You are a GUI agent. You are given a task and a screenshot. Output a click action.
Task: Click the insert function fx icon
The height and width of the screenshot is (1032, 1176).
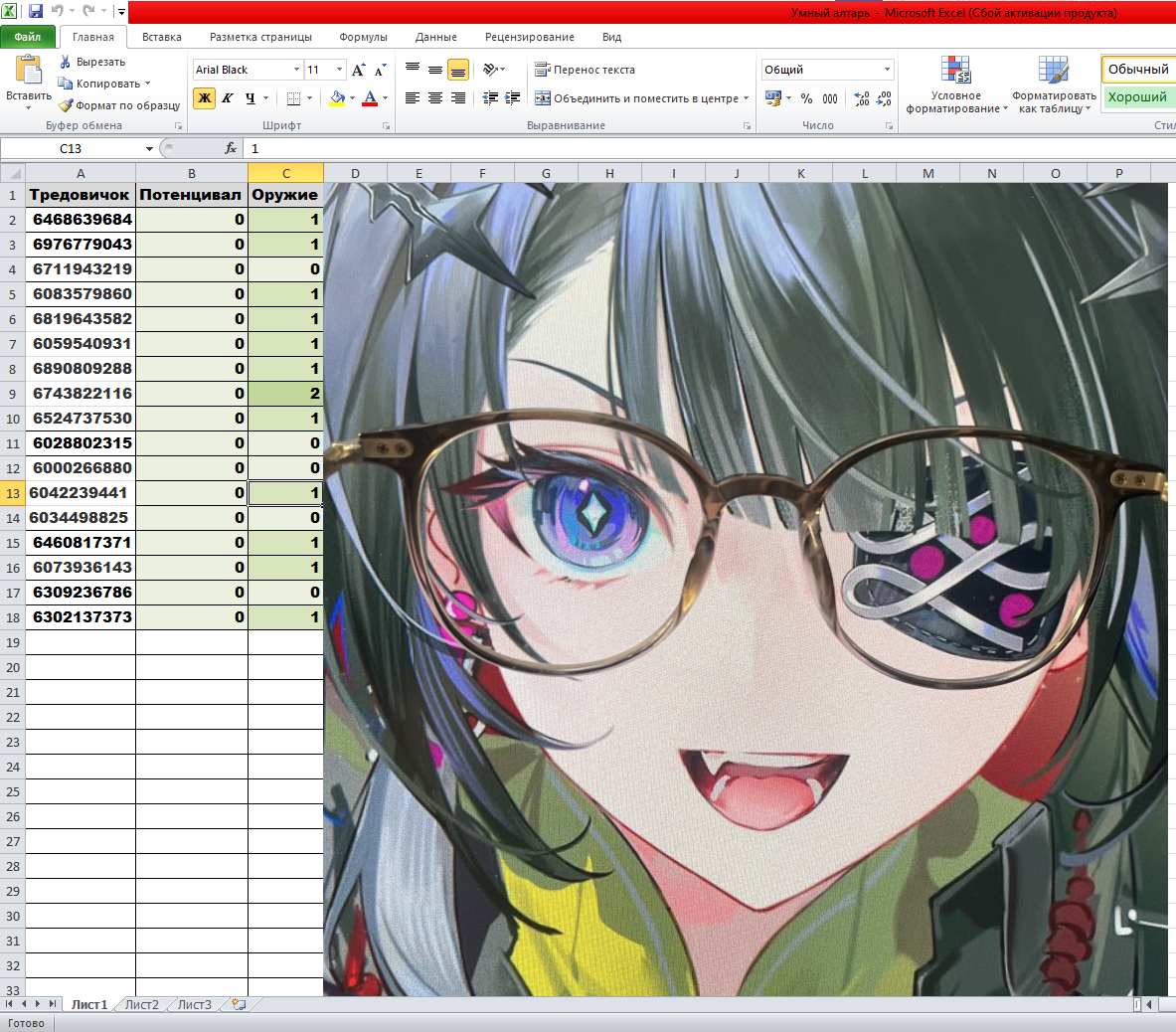pos(231,148)
